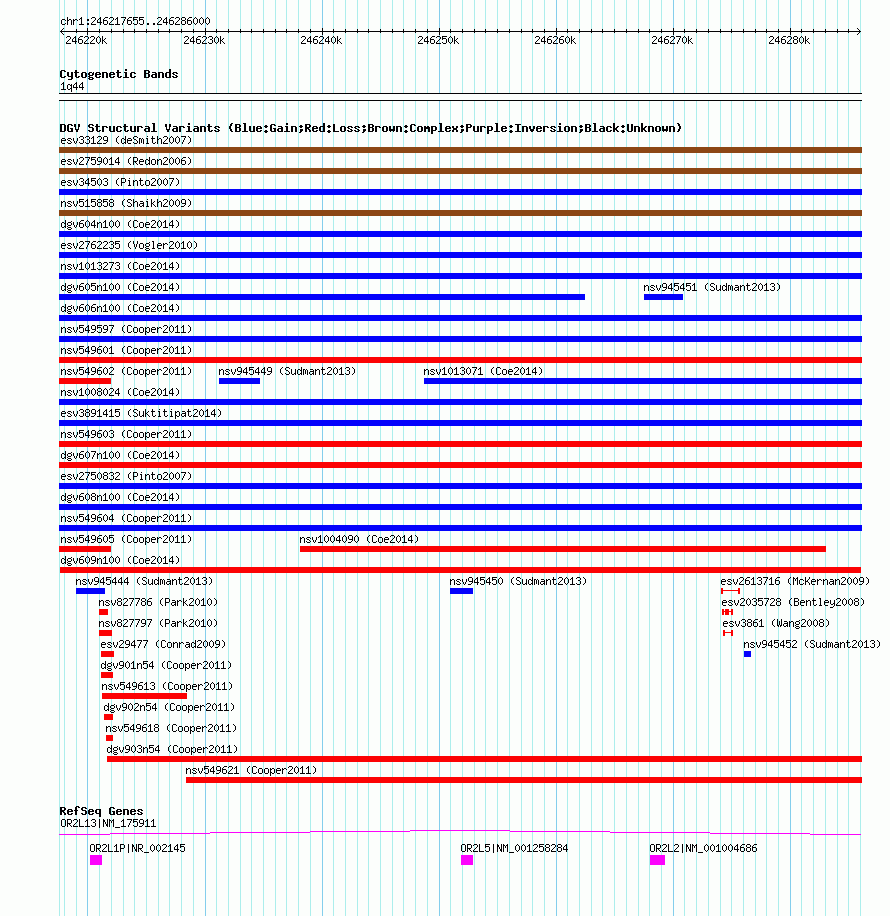Click dgv609n100 (Coe2014) label
This screenshot has width=890, height=916.
(120, 561)
